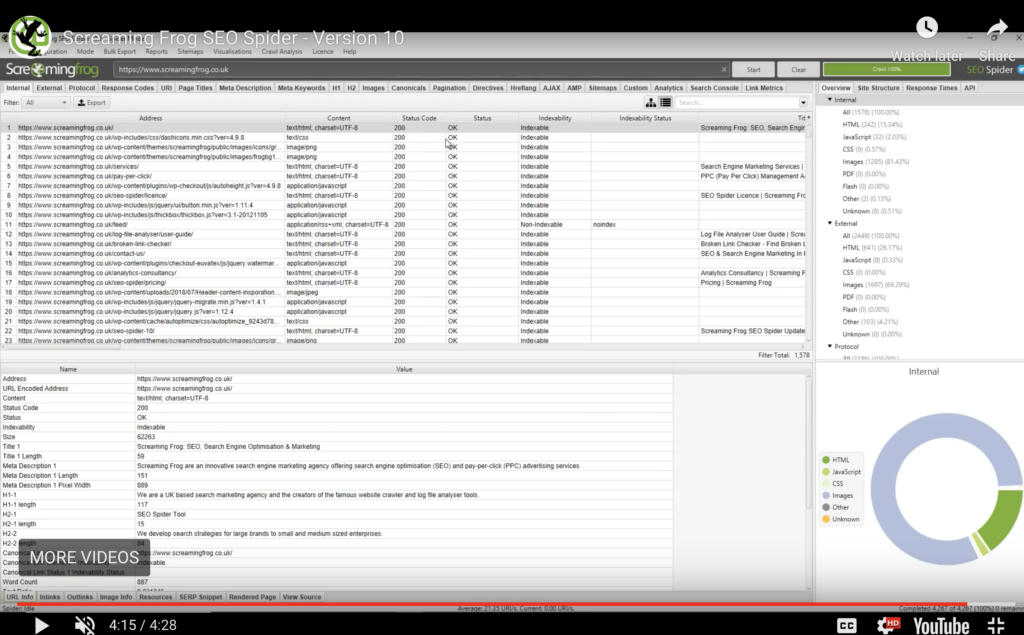Screen dimensions: 1024x635
Task: Switch to the Link Metrics tab
Action: 763,88
